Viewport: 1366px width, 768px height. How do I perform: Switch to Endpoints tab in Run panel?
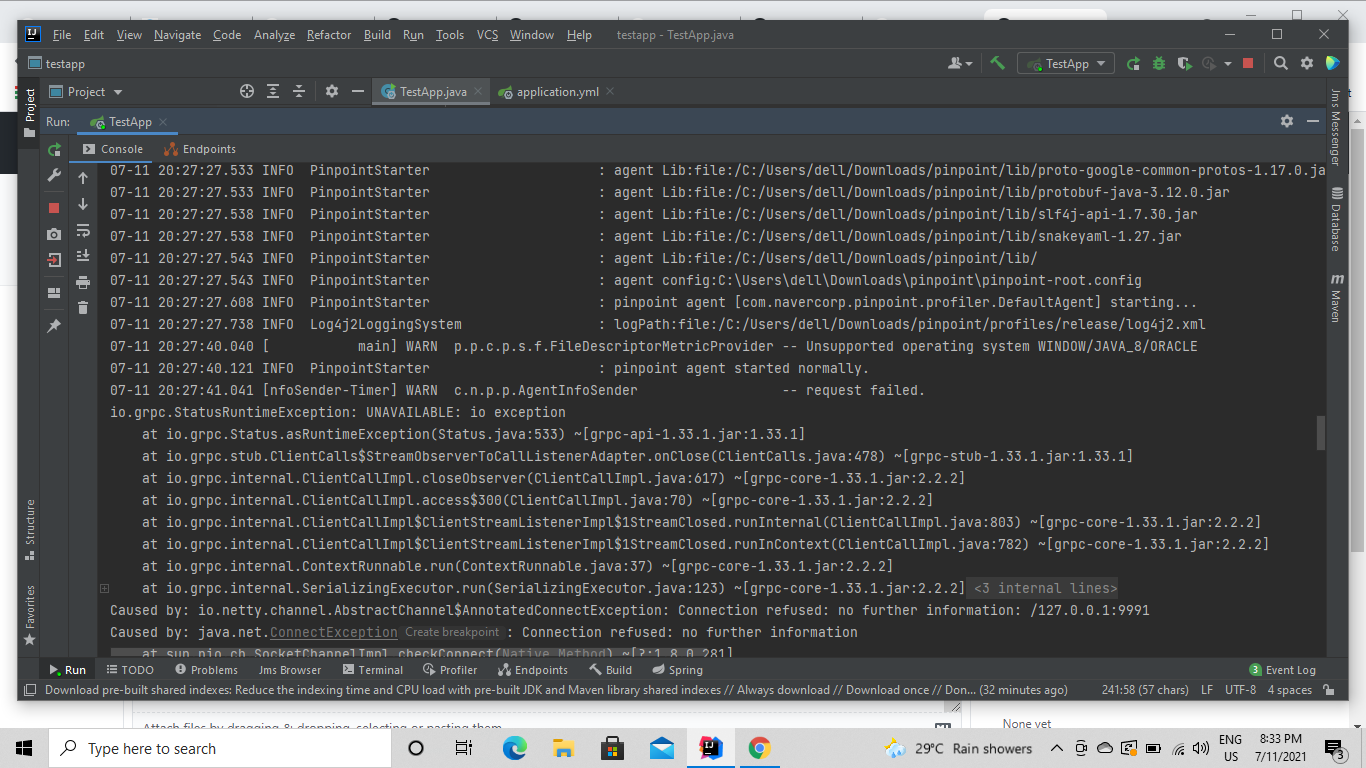click(200, 149)
